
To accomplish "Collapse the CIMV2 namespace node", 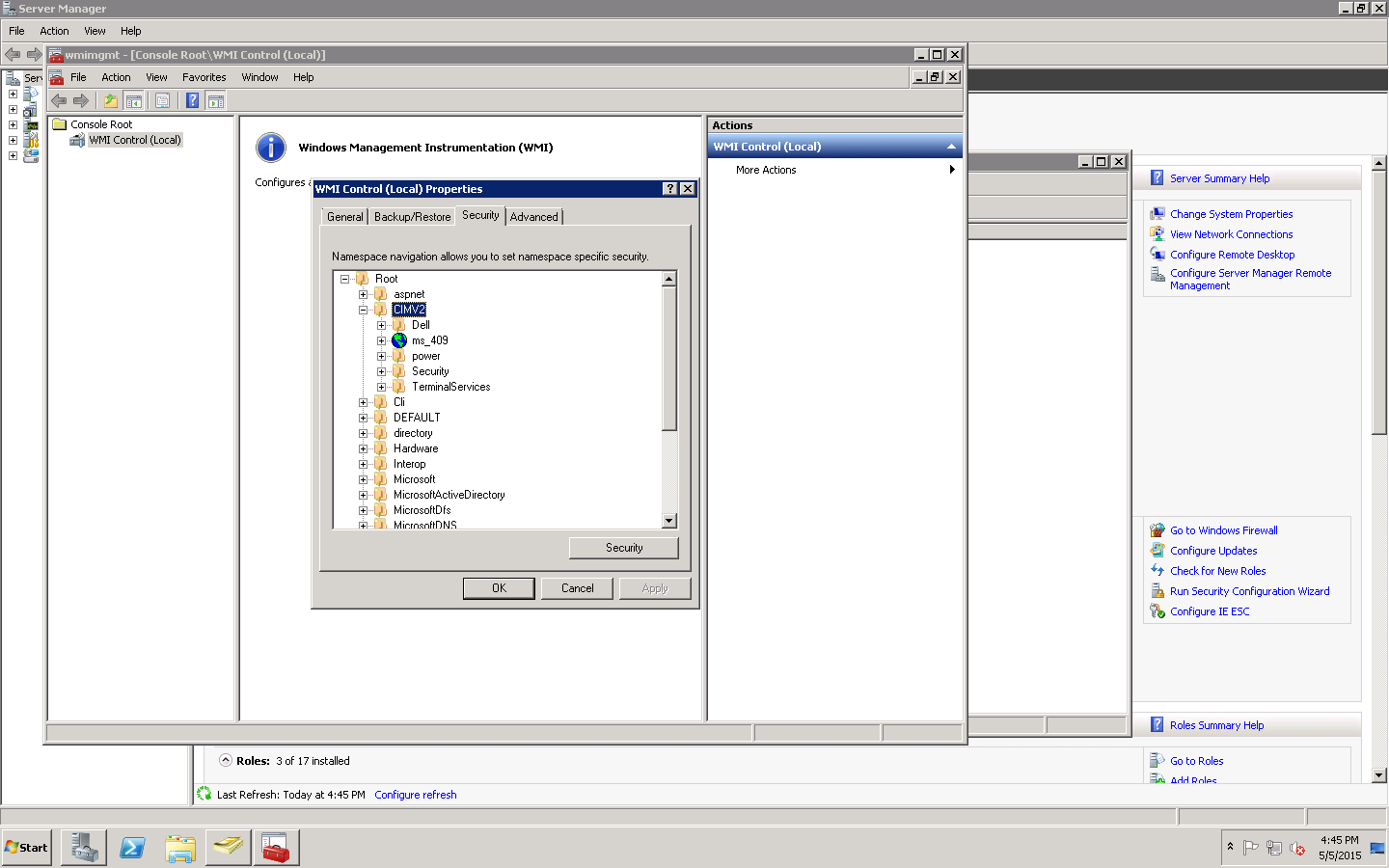I will 366,310.
